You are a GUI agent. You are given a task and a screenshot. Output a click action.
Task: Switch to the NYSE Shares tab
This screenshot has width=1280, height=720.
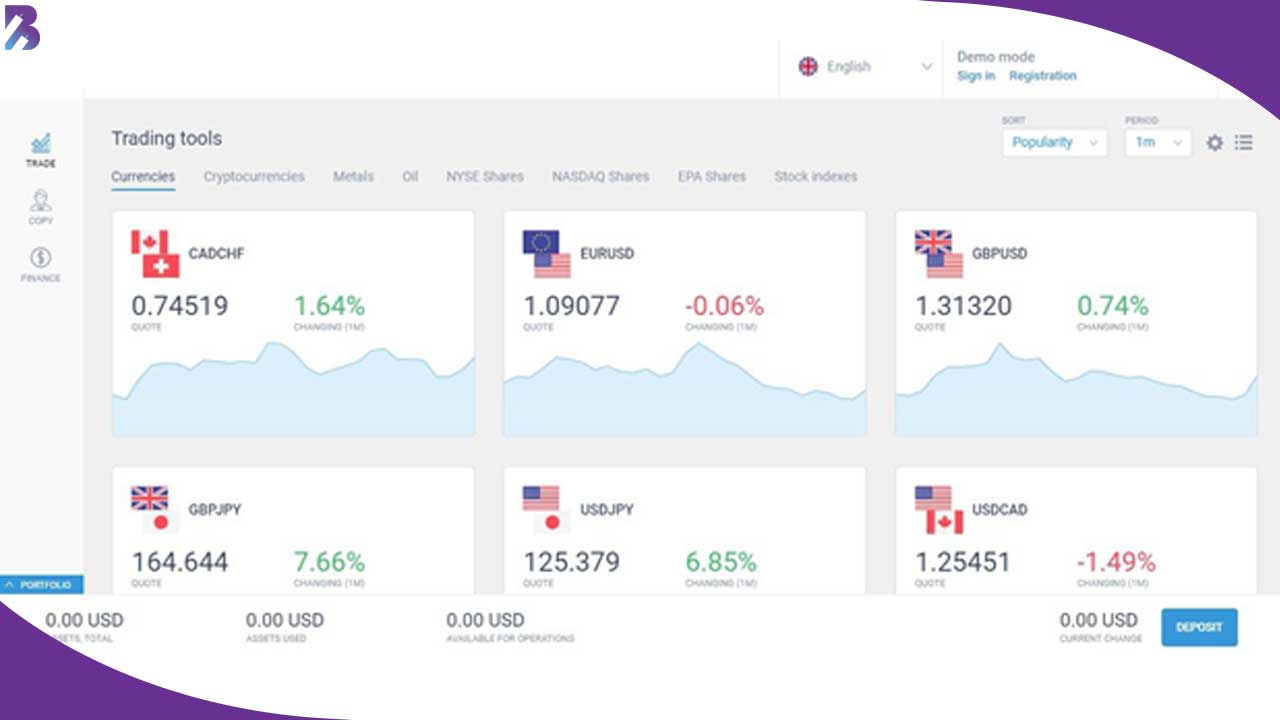click(x=485, y=177)
